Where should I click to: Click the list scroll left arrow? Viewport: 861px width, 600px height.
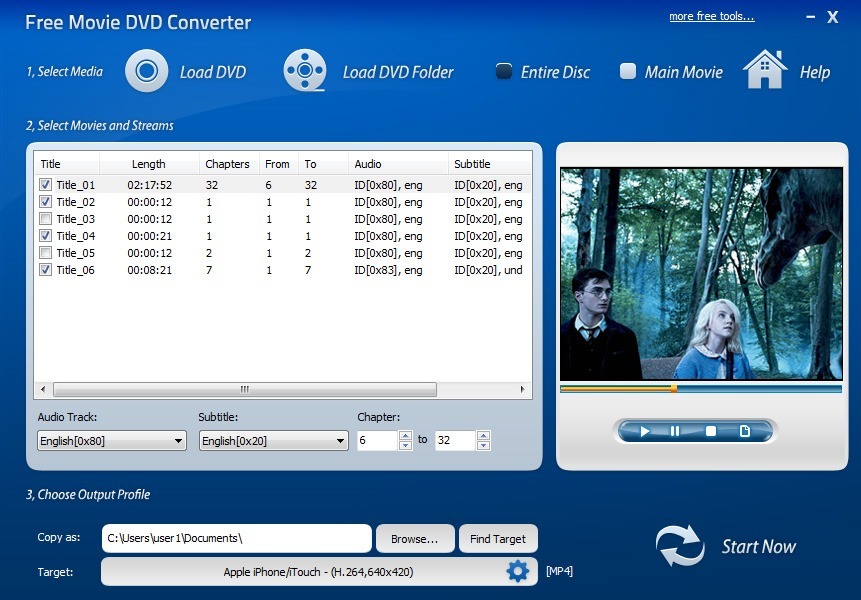tap(43, 389)
